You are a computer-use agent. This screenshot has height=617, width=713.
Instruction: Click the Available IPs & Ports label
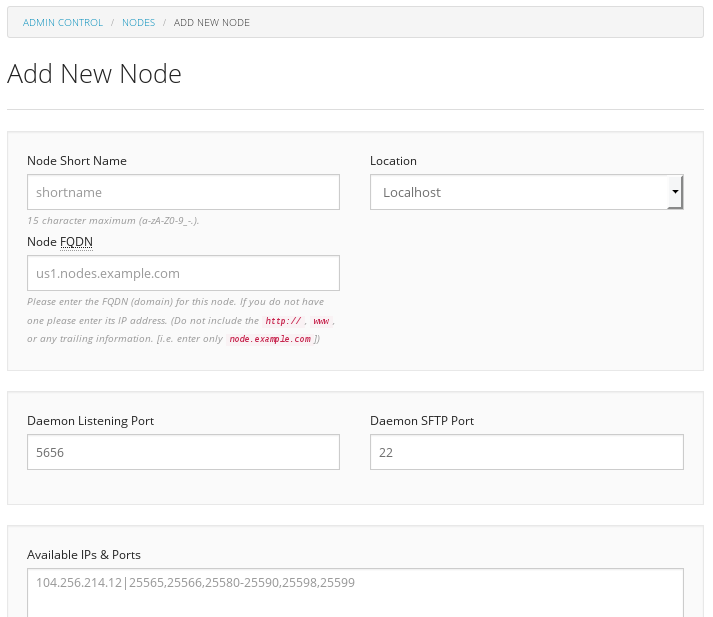(x=84, y=555)
